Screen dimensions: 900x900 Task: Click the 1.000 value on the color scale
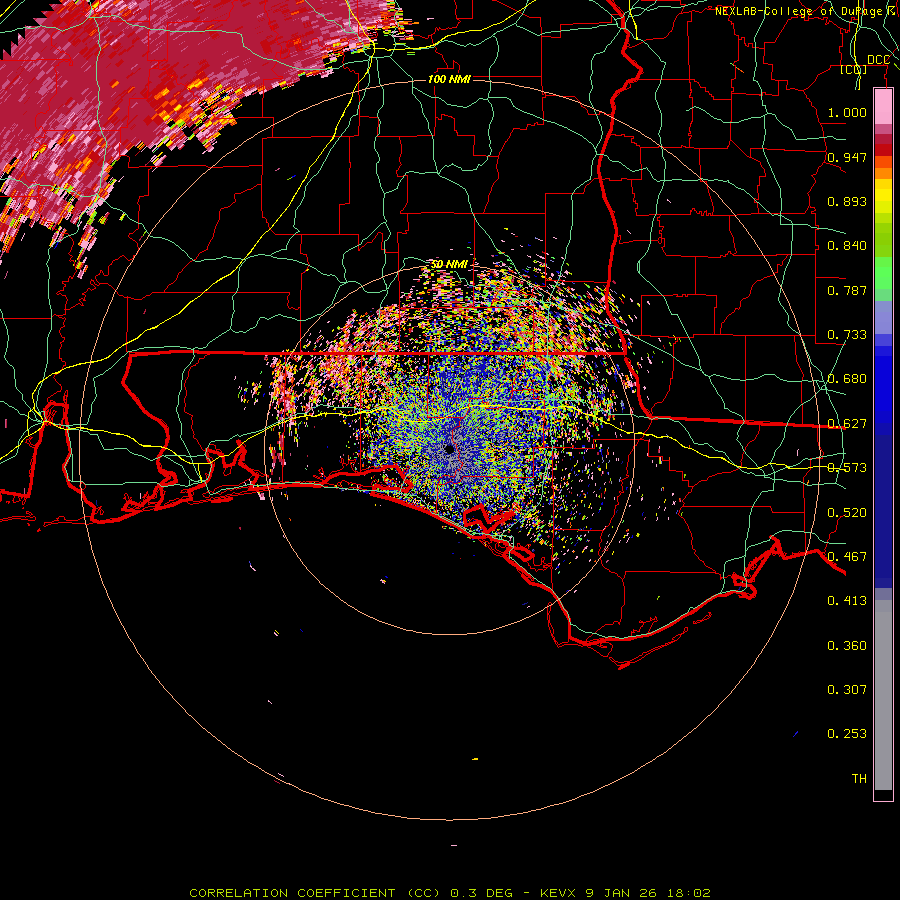click(x=847, y=112)
